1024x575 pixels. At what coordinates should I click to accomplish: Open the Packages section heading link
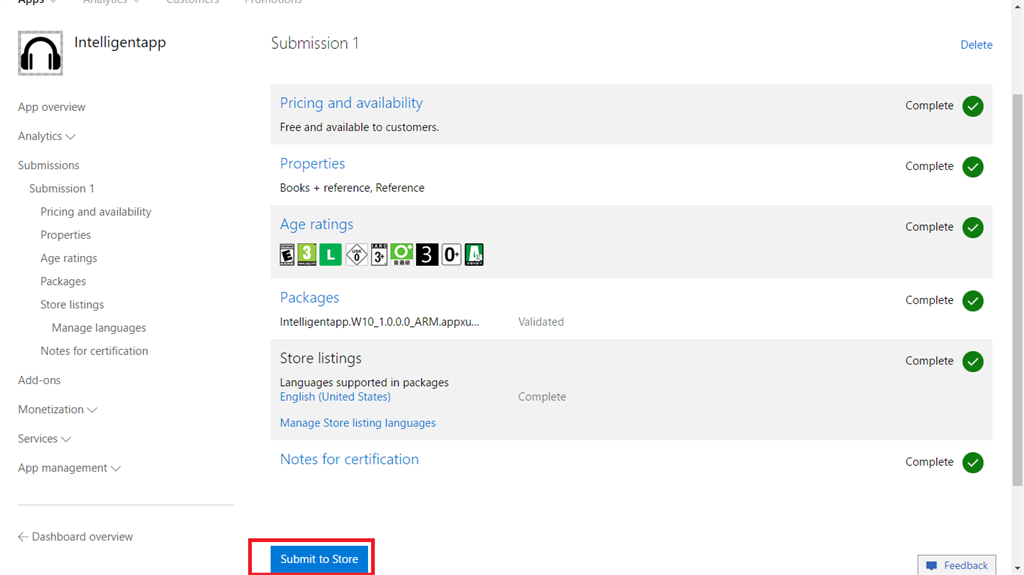310,297
